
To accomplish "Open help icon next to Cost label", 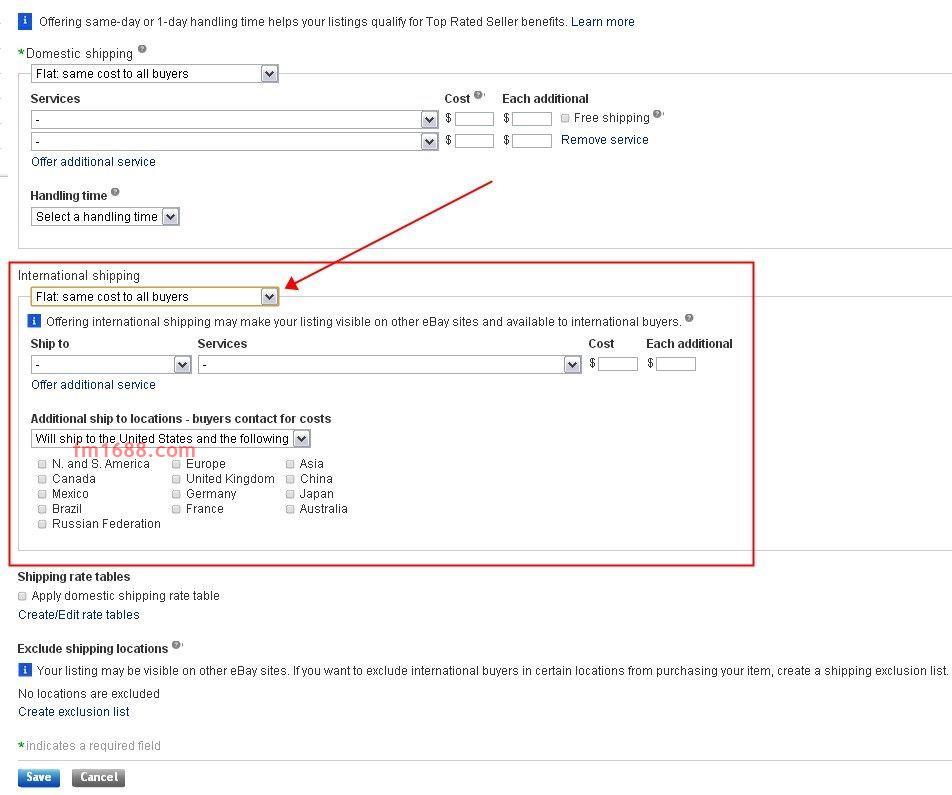I will click(x=478, y=95).
